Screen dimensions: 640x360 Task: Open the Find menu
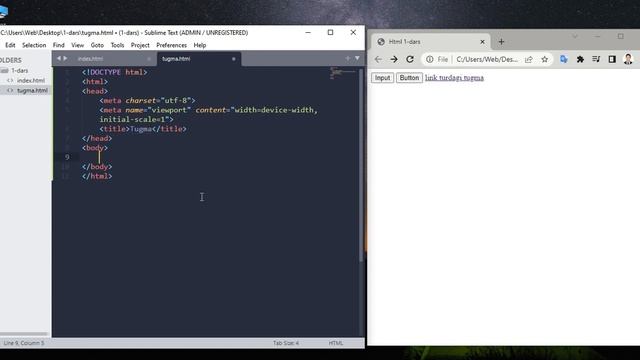[58, 45]
